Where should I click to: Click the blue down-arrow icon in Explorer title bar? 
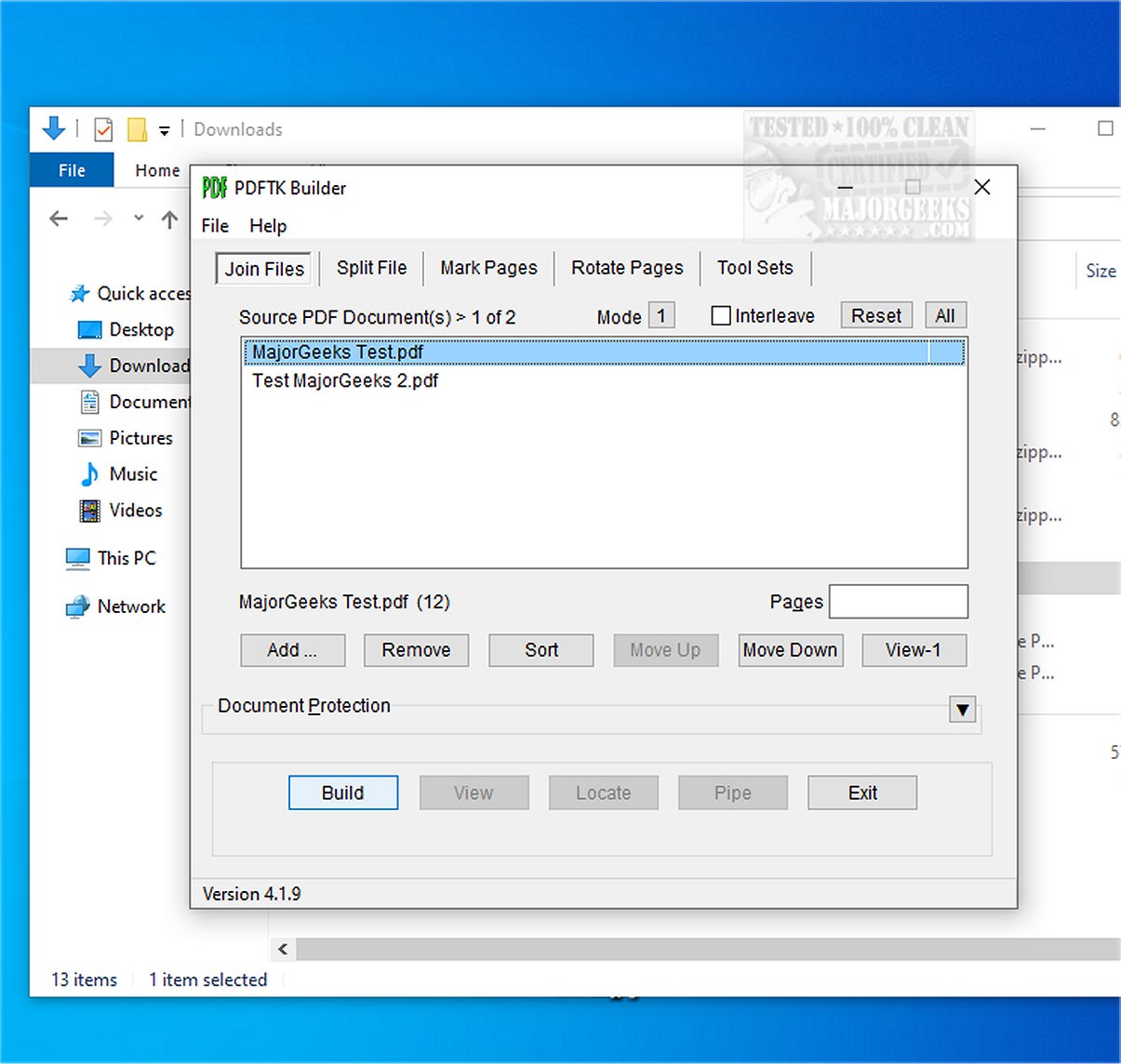[x=54, y=128]
